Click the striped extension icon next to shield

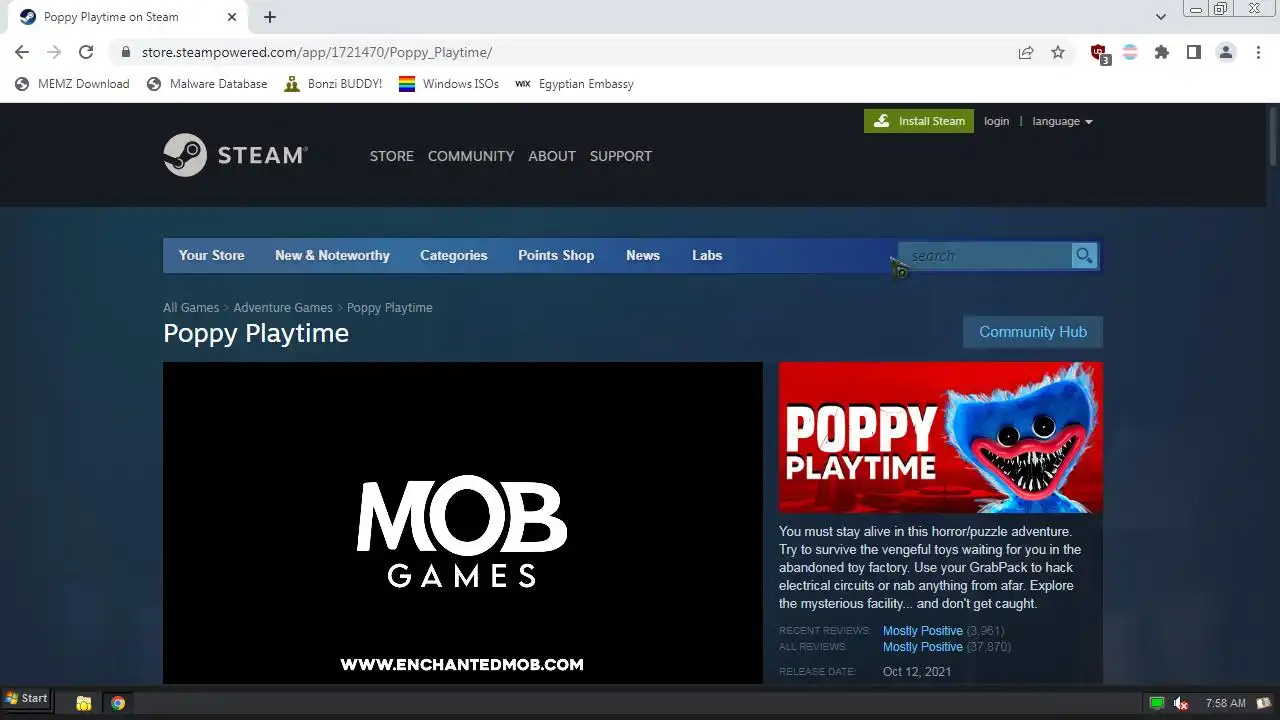[x=1130, y=52]
